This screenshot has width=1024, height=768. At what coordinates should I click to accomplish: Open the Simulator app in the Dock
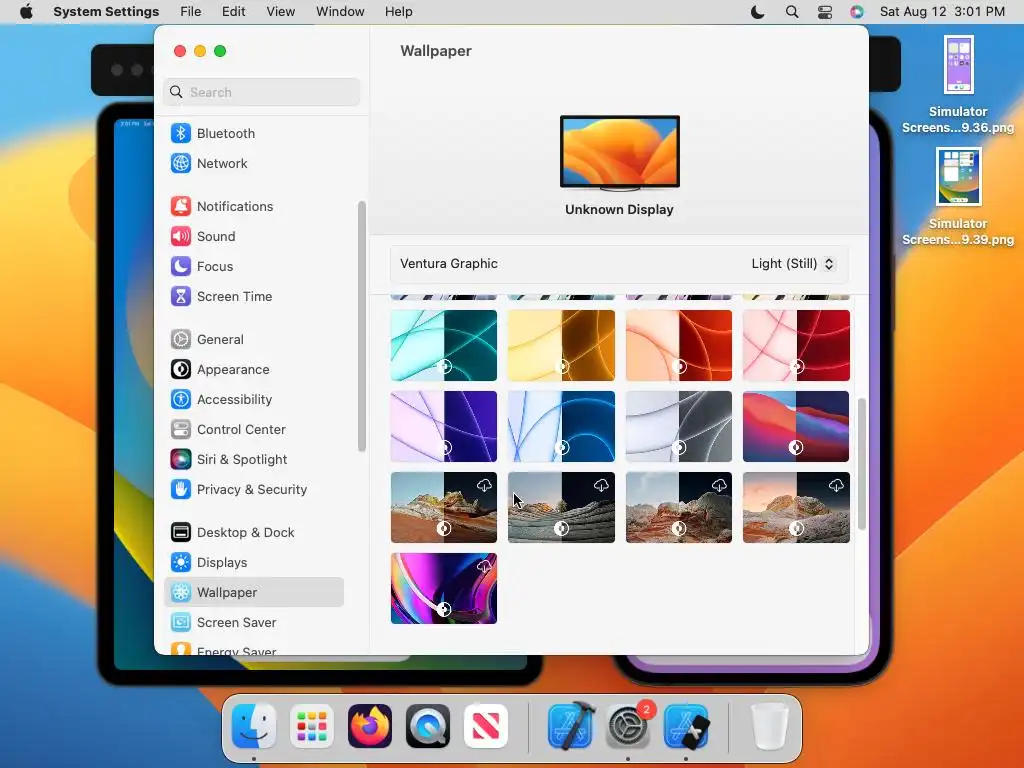pos(686,726)
